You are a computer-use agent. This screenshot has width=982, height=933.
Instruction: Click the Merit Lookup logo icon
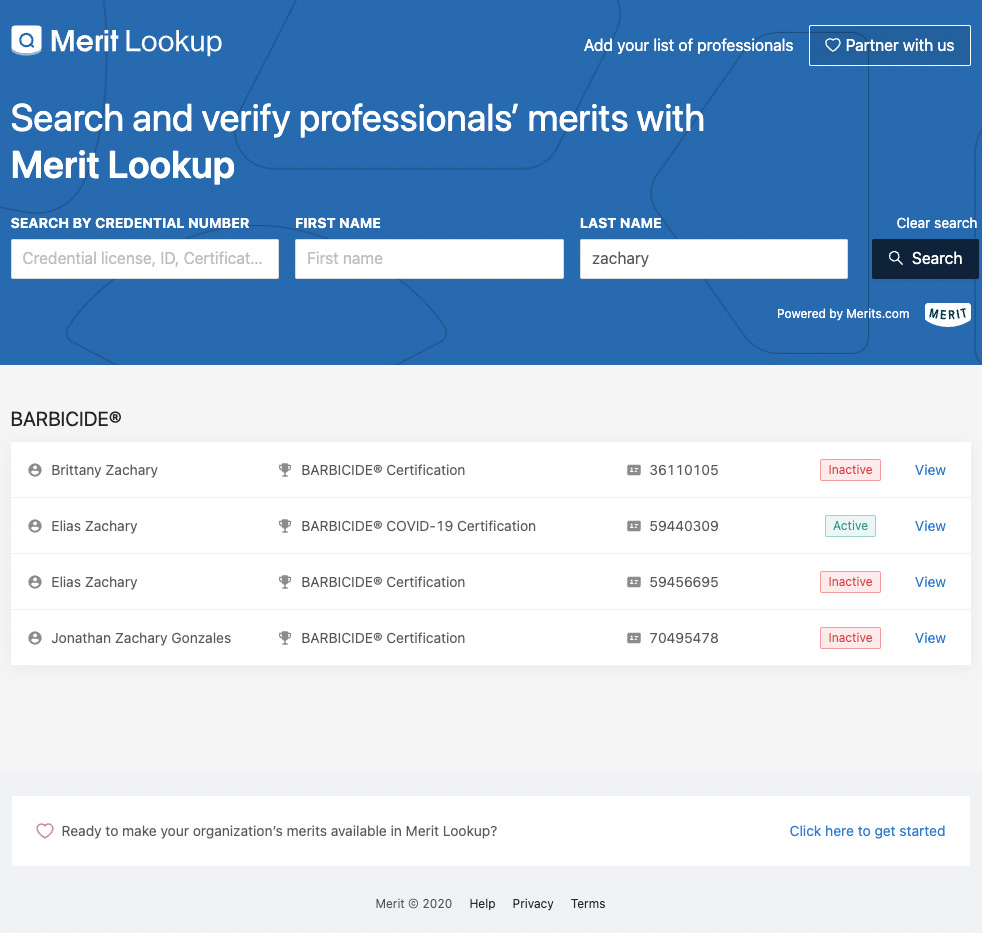click(26, 41)
